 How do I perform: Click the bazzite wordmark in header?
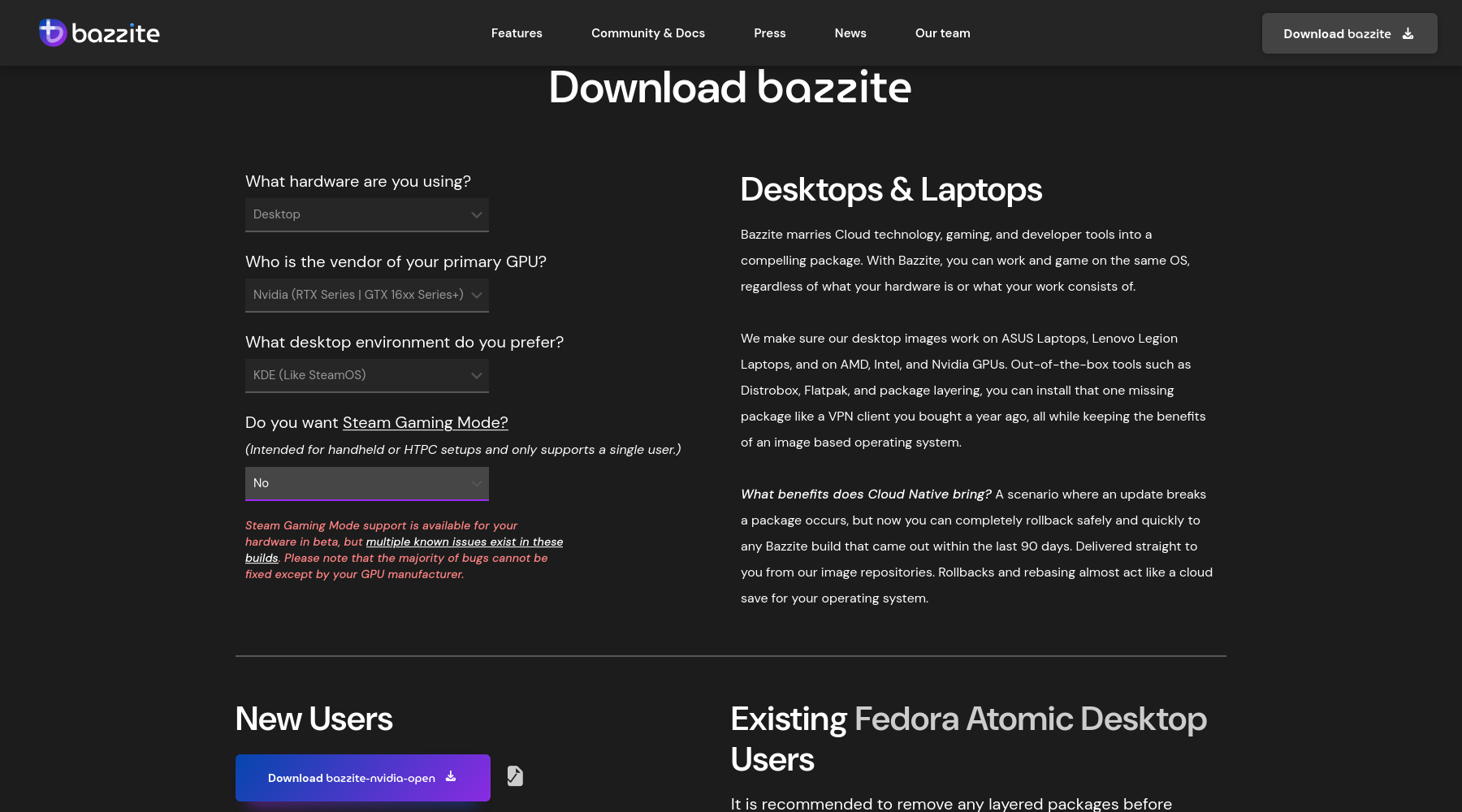coord(115,33)
